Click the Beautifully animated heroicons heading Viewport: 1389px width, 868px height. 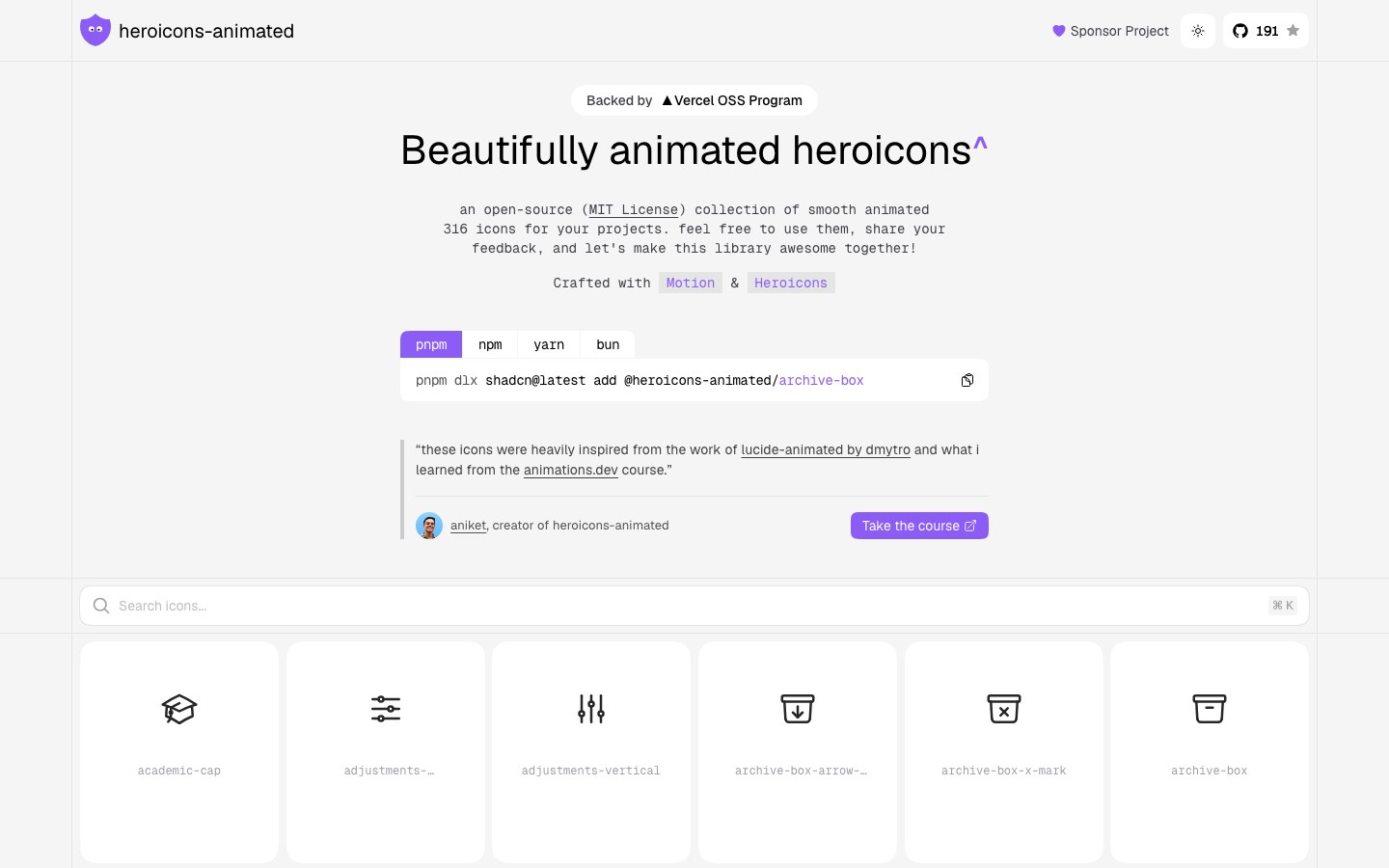pyautogui.click(x=694, y=150)
